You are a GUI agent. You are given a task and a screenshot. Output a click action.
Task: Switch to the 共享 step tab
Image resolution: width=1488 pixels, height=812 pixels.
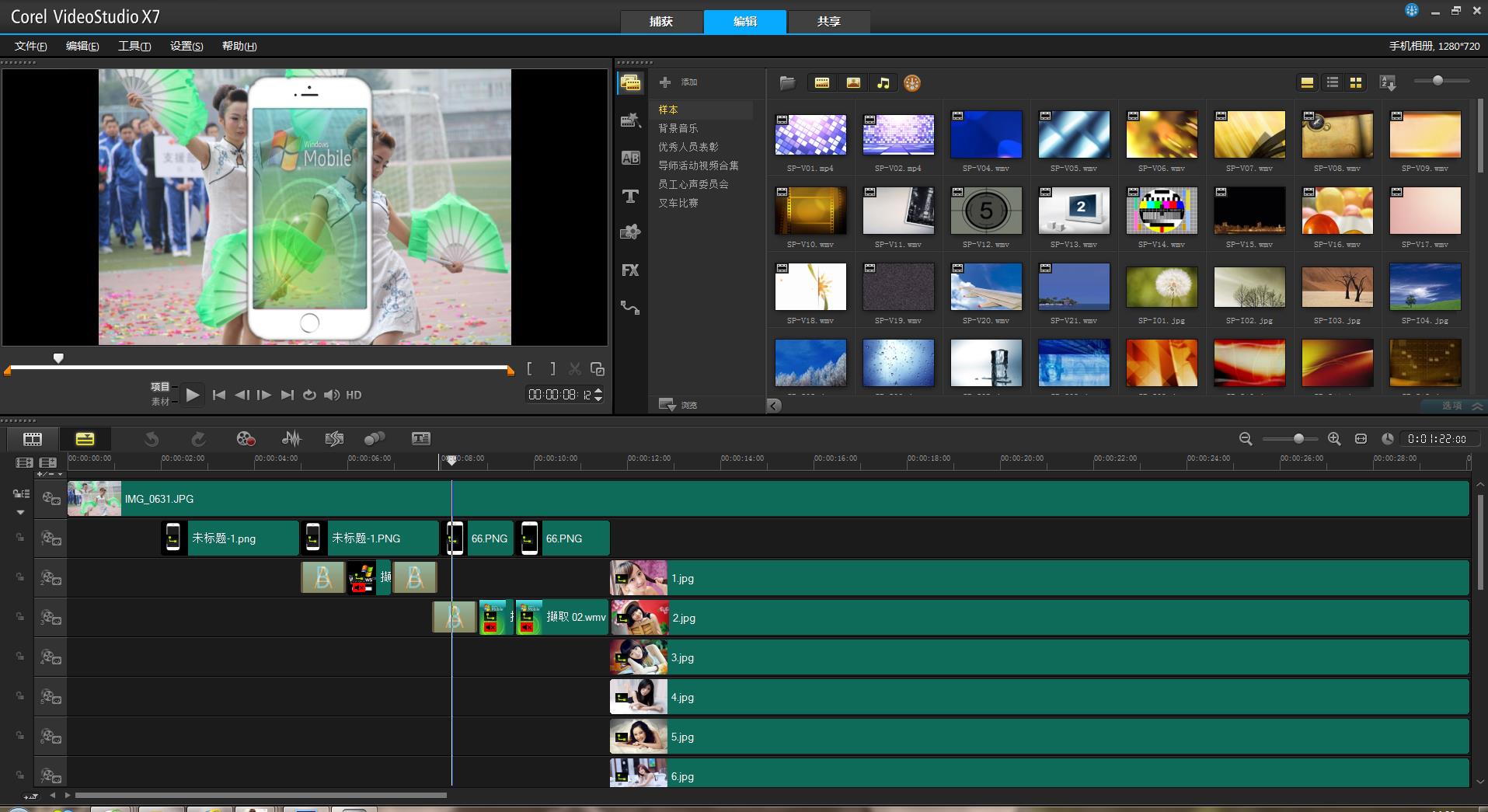[829, 22]
